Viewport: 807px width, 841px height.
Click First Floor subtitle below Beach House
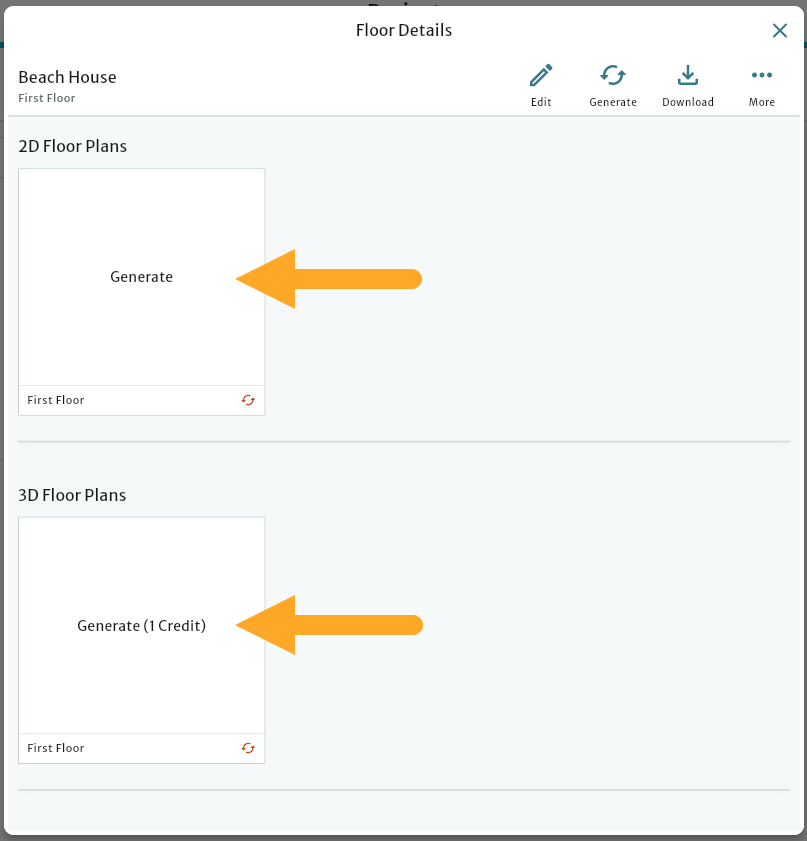pyautogui.click(x=47, y=98)
